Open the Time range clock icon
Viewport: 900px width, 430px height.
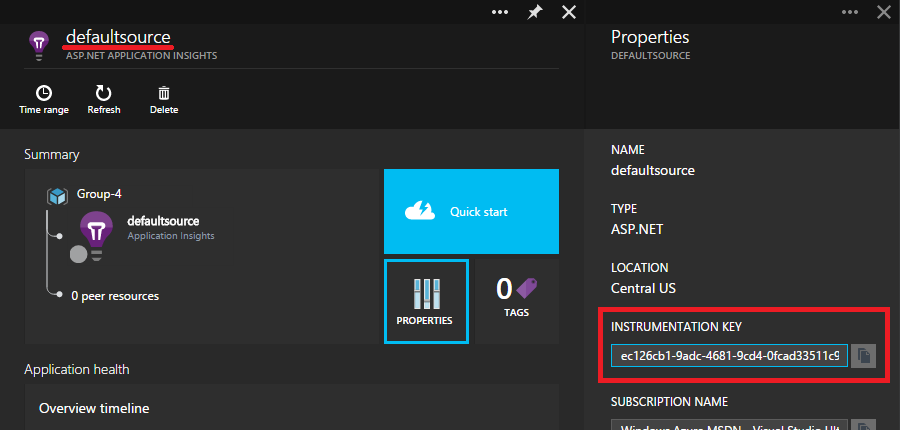point(44,93)
